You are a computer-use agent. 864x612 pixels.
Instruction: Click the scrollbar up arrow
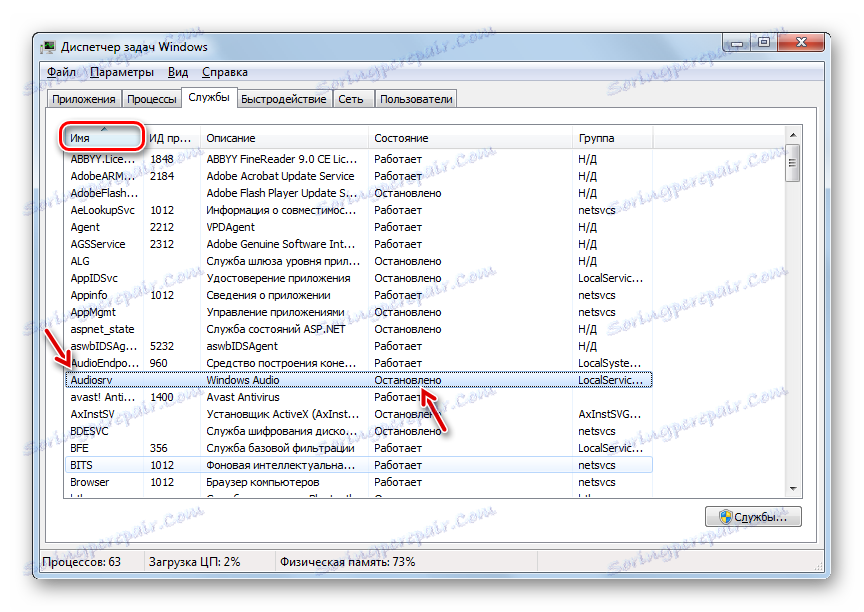[x=793, y=134]
